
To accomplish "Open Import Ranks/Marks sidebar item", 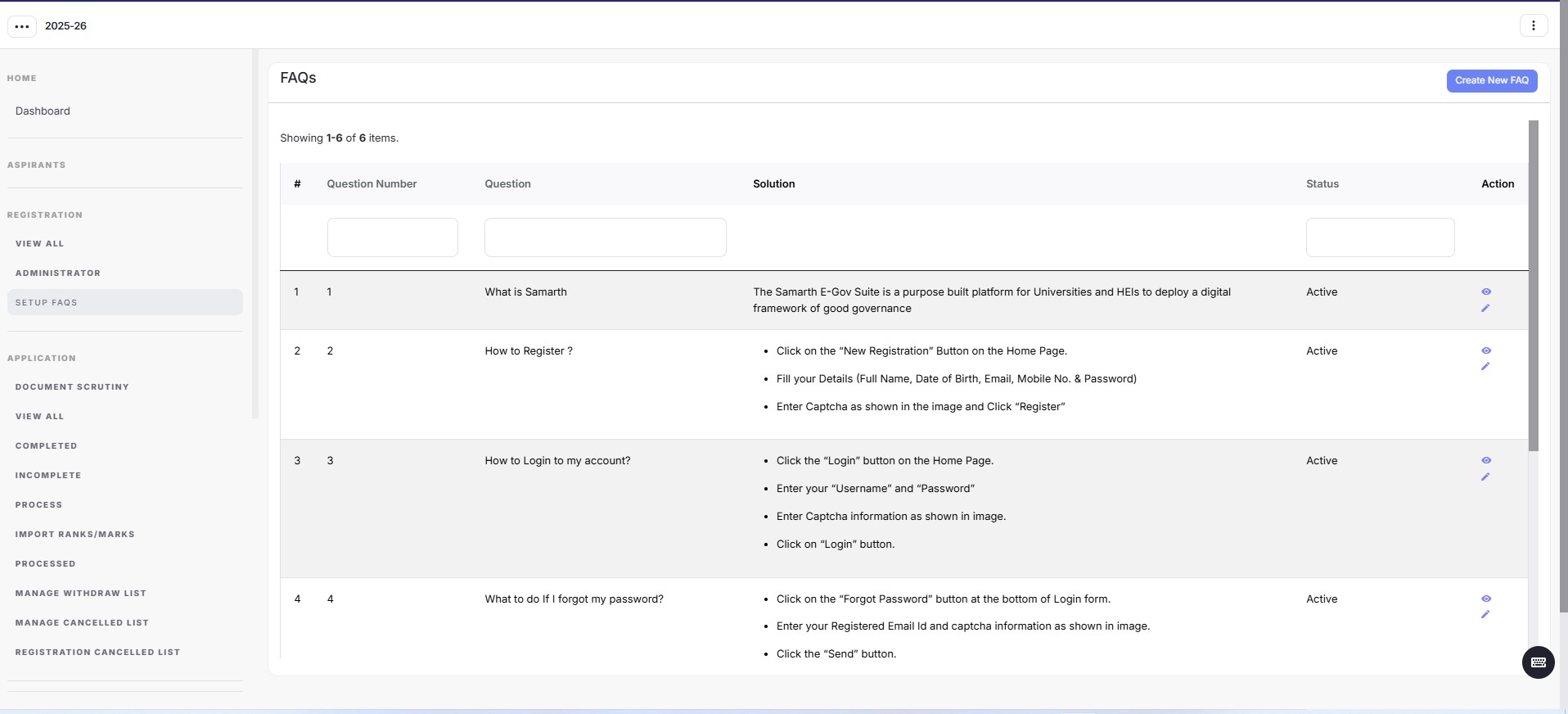I will click(x=74, y=534).
